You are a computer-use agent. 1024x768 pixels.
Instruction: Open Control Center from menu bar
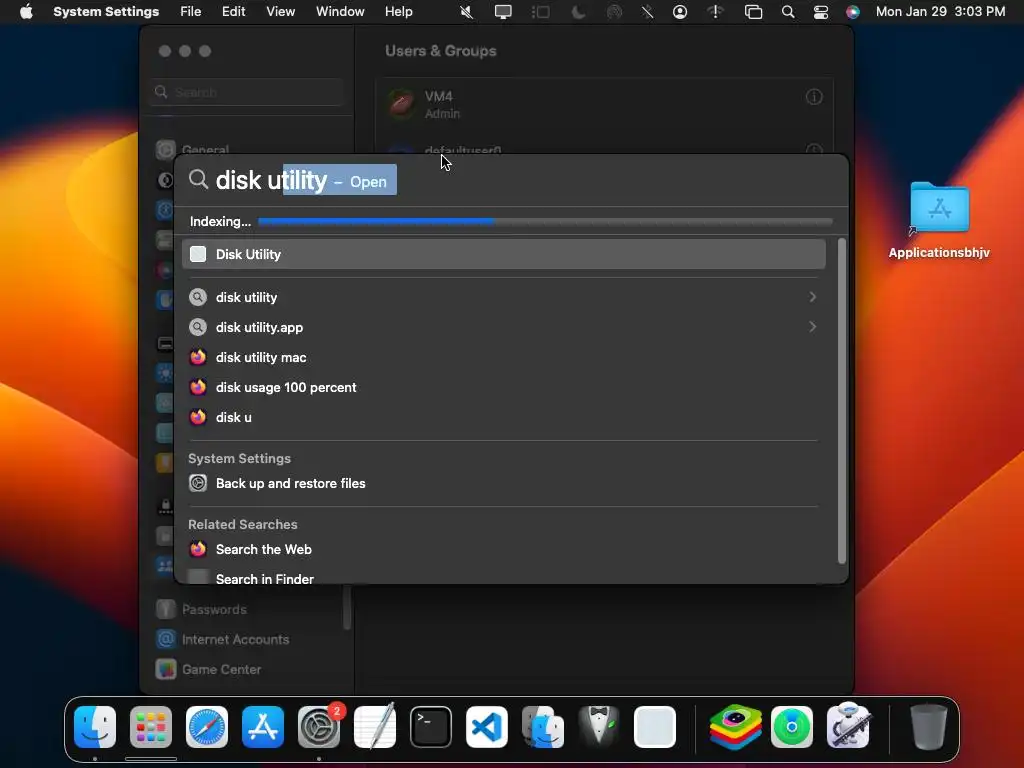[821, 12]
